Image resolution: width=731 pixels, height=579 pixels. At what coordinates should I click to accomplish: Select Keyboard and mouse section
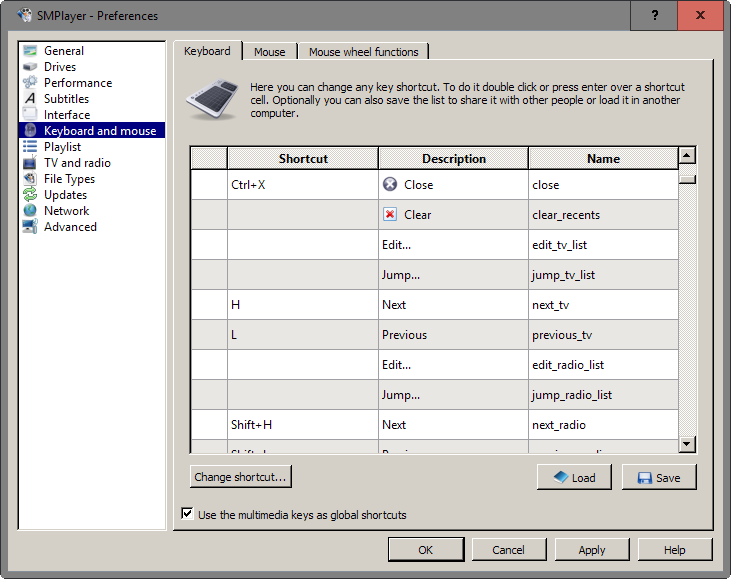(92, 131)
